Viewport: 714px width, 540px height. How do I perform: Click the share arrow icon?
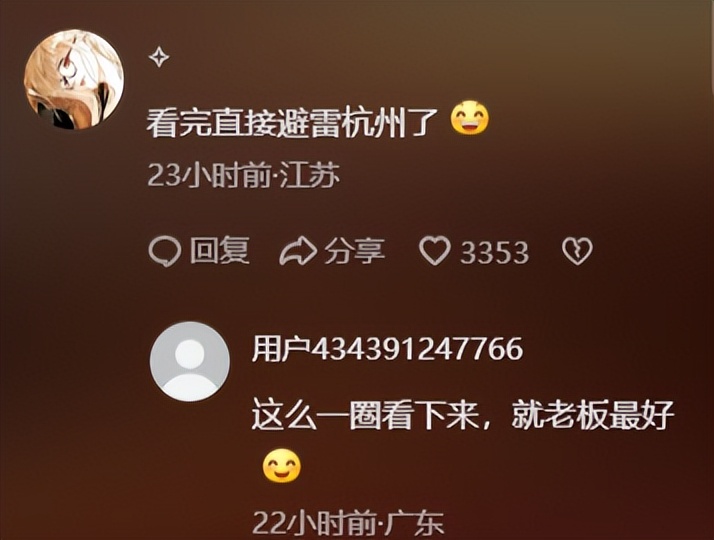click(x=298, y=252)
